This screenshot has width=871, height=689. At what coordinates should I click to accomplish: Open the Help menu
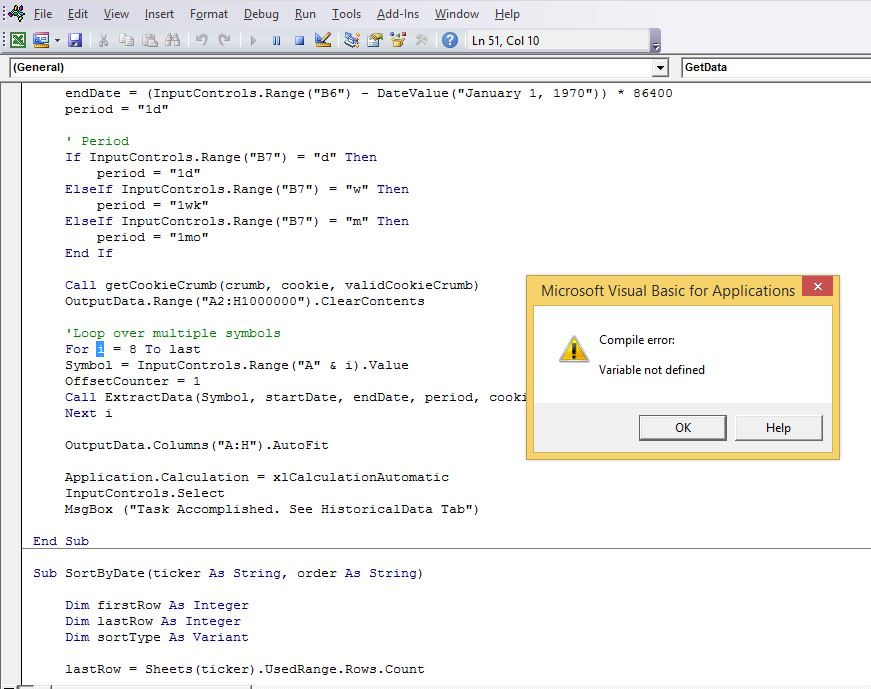coord(507,14)
